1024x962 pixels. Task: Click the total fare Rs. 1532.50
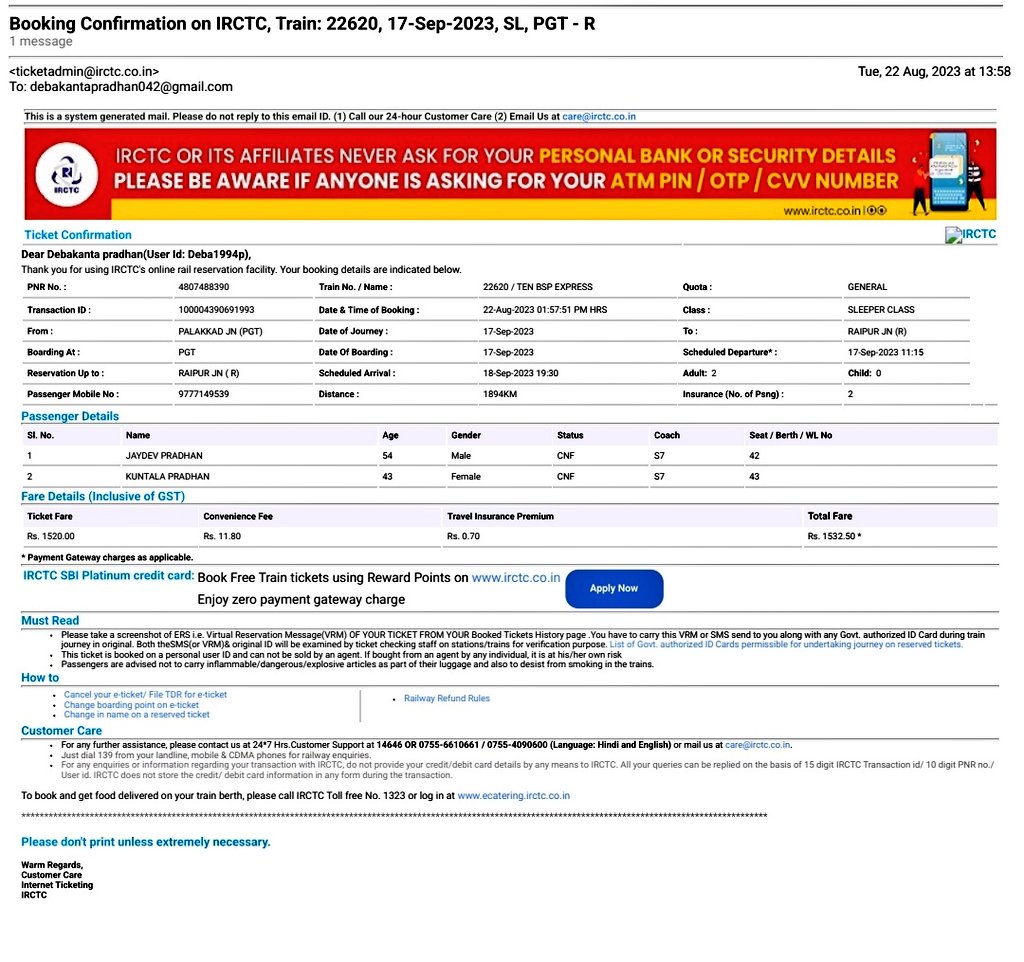(834, 537)
